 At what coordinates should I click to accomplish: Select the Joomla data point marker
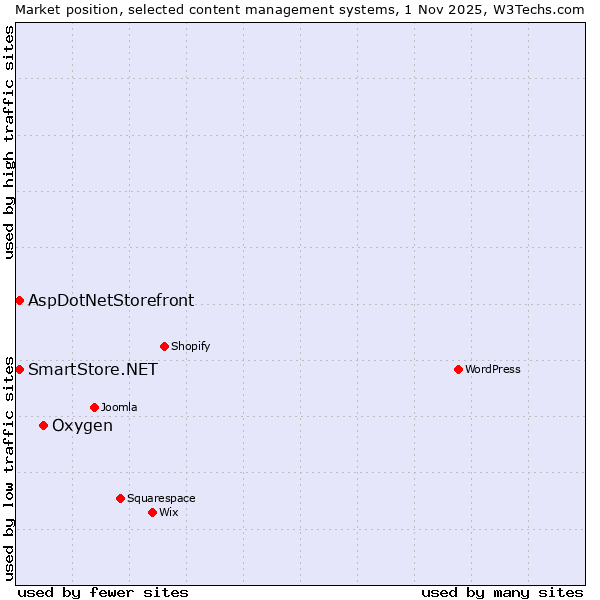[94, 407]
